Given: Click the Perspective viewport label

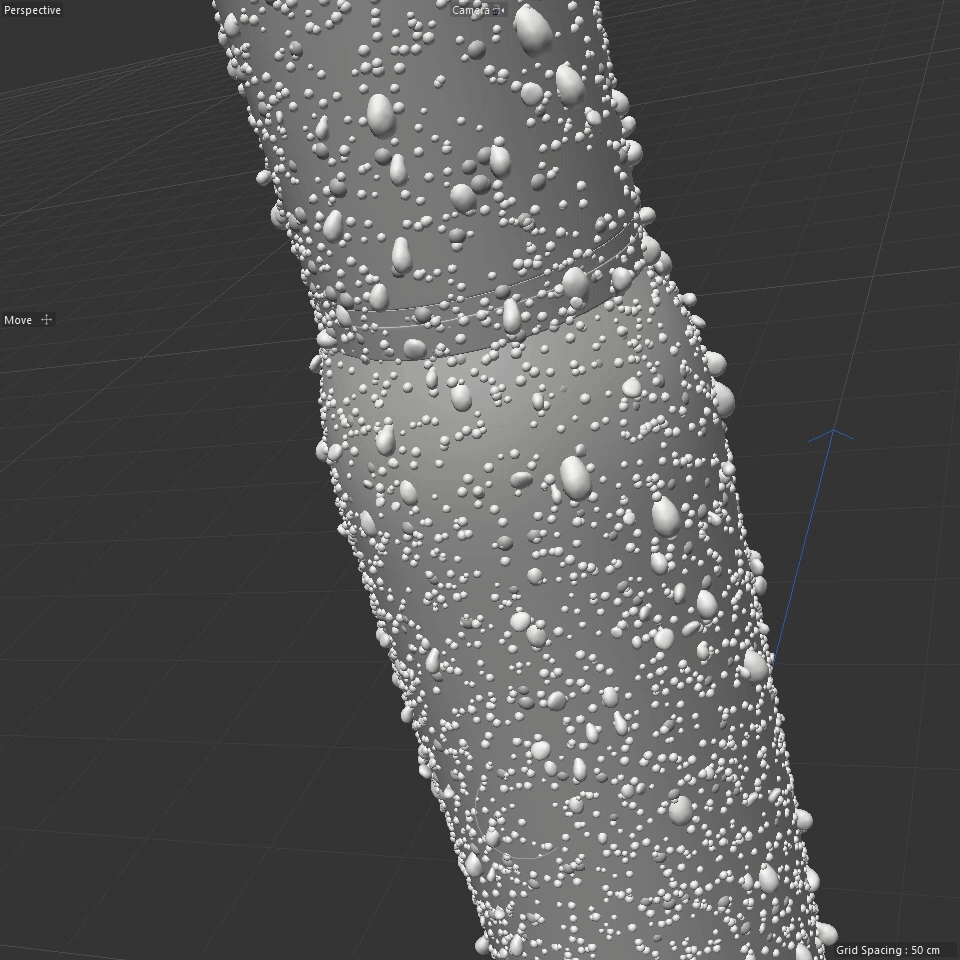Looking at the screenshot, I should (x=32, y=10).
